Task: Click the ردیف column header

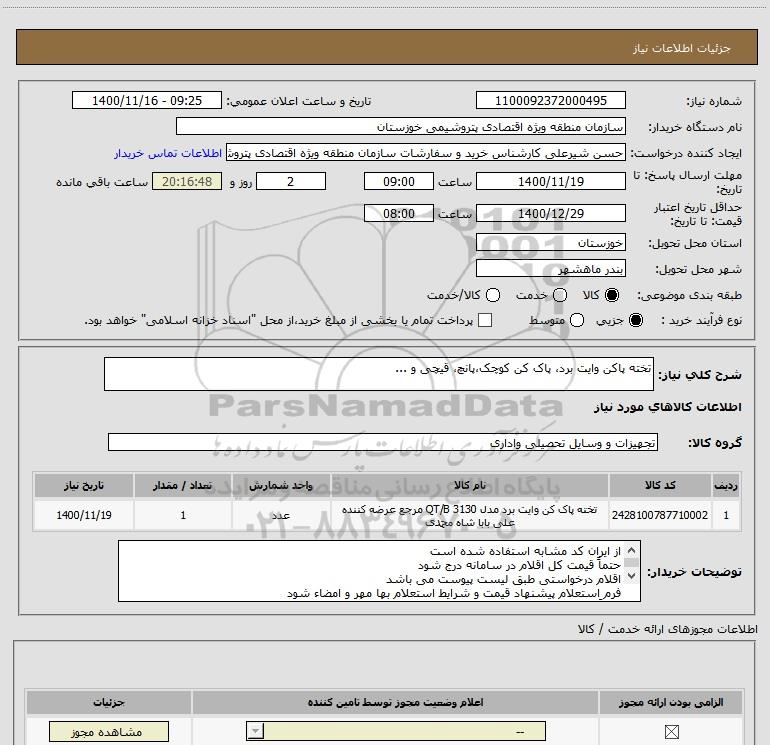Action: click(726, 485)
